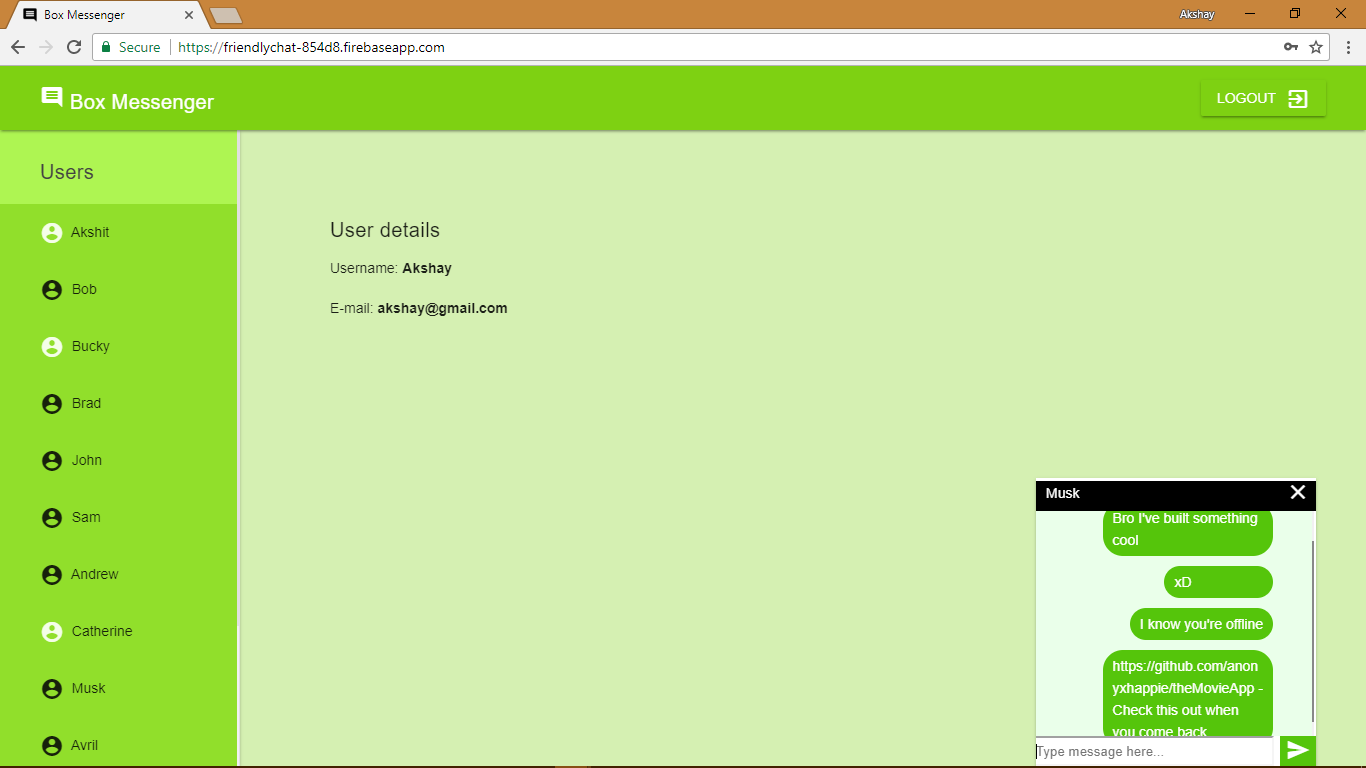This screenshot has height=768, width=1366.
Task: Click the Box Messenger chat logo icon
Action: click(x=52, y=97)
